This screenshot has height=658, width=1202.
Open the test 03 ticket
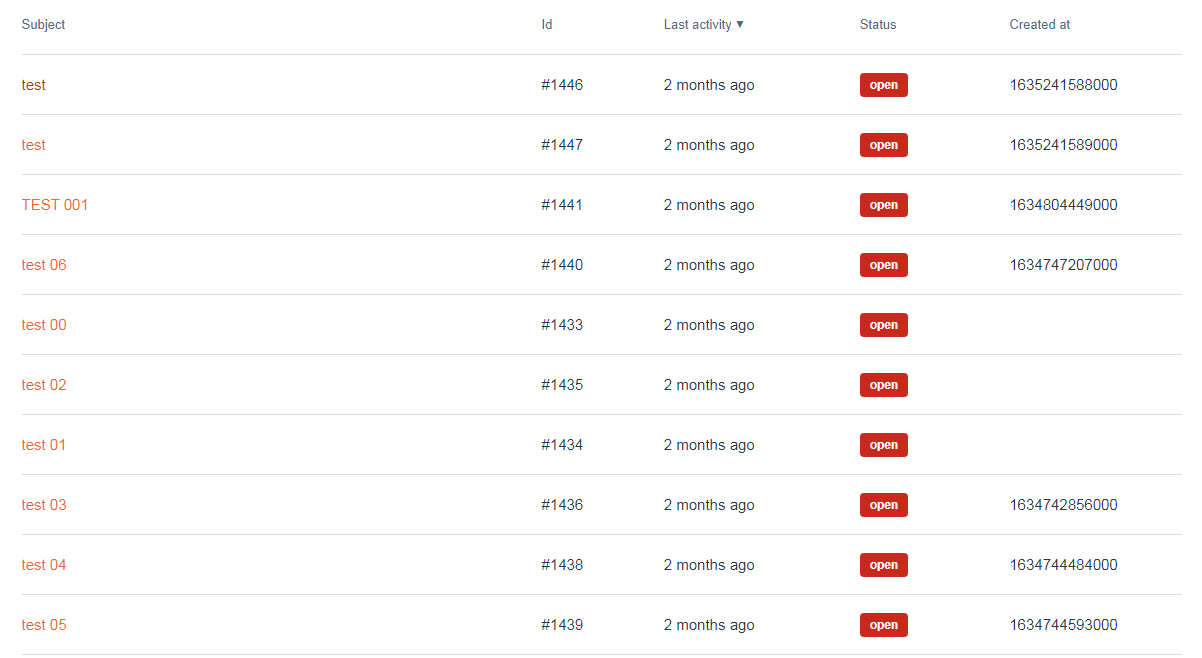(44, 505)
